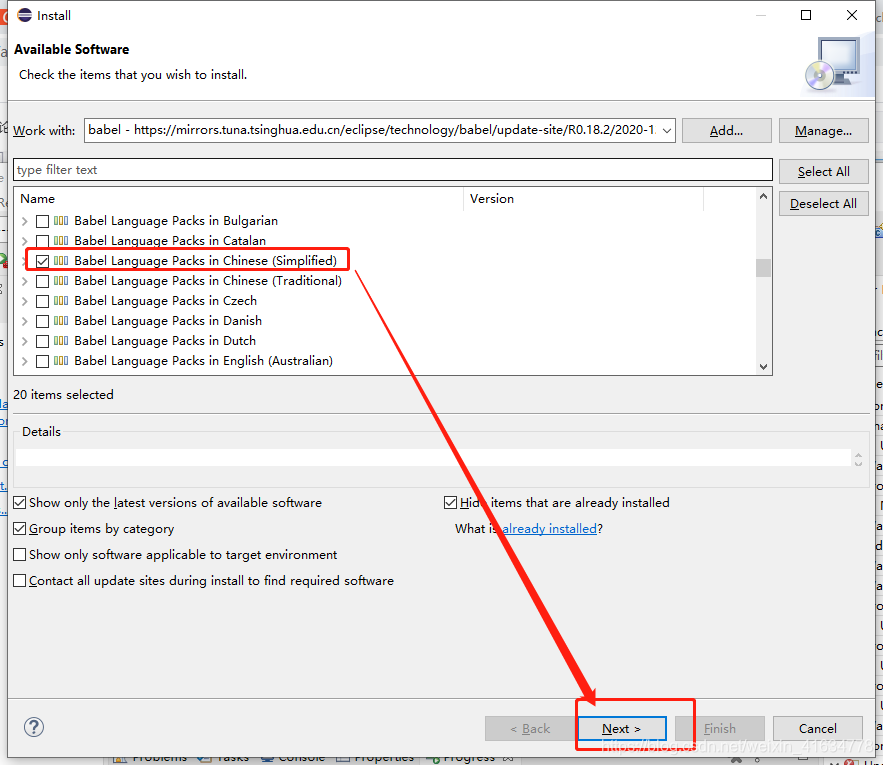Viewport: 883px width, 765px height.
Task: Click the Dutch language pack category icon
Action: coord(61,340)
